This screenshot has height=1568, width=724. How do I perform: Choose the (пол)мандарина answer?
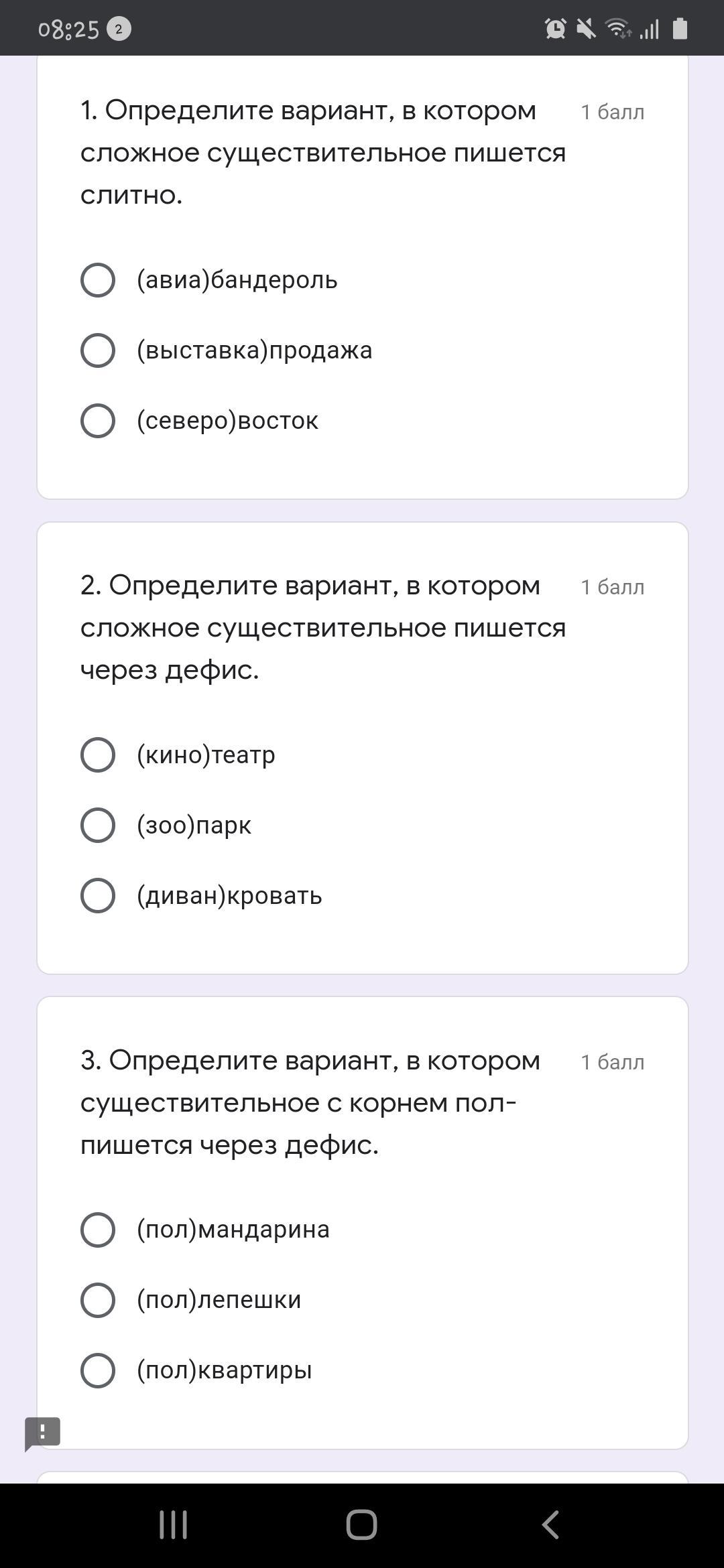click(x=98, y=1230)
